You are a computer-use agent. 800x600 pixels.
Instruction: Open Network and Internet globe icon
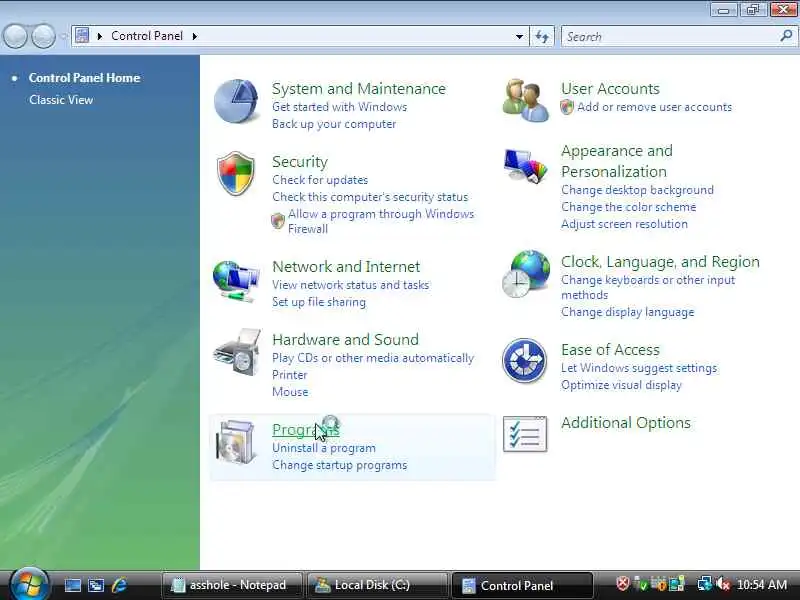pos(236,282)
